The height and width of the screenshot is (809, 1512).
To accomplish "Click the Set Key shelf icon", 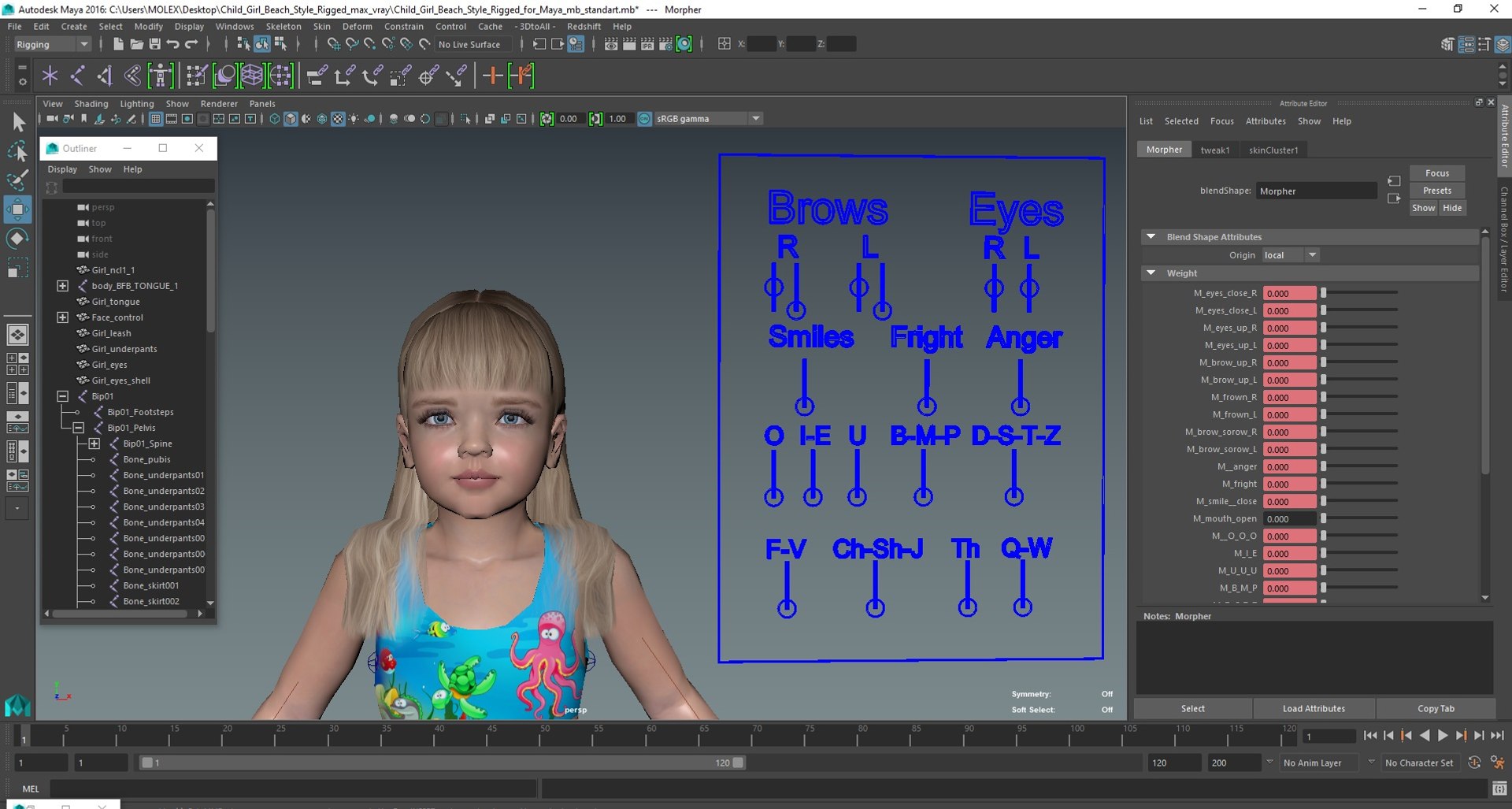I will click(493, 76).
